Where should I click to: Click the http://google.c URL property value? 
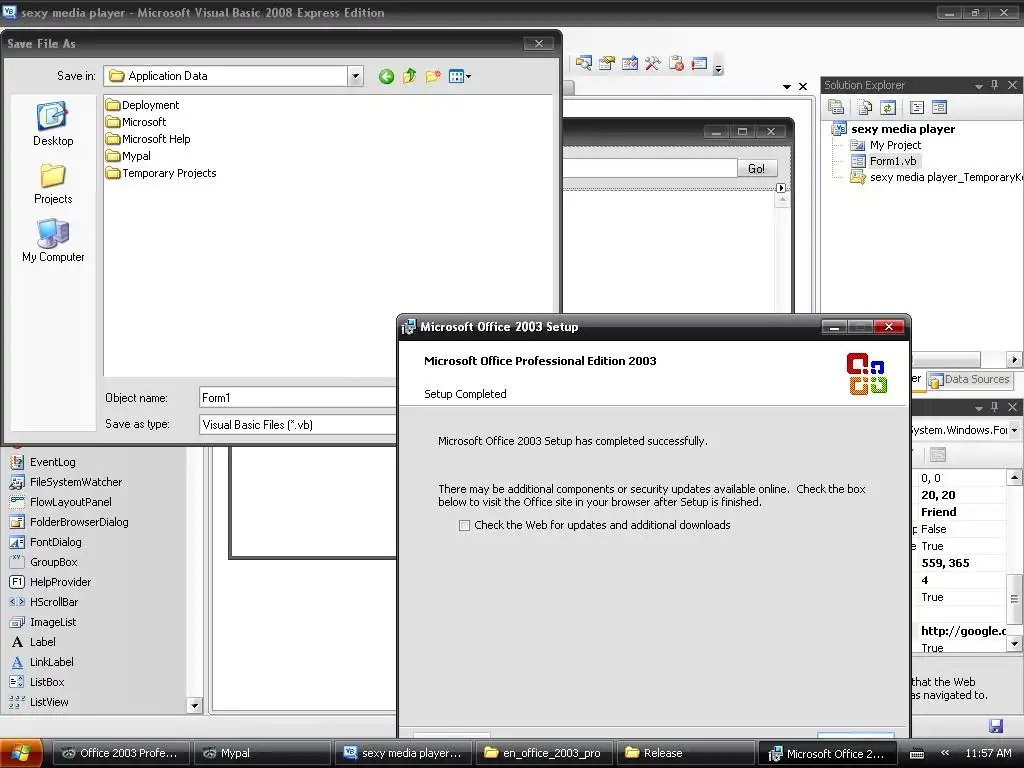click(x=963, y=631)
